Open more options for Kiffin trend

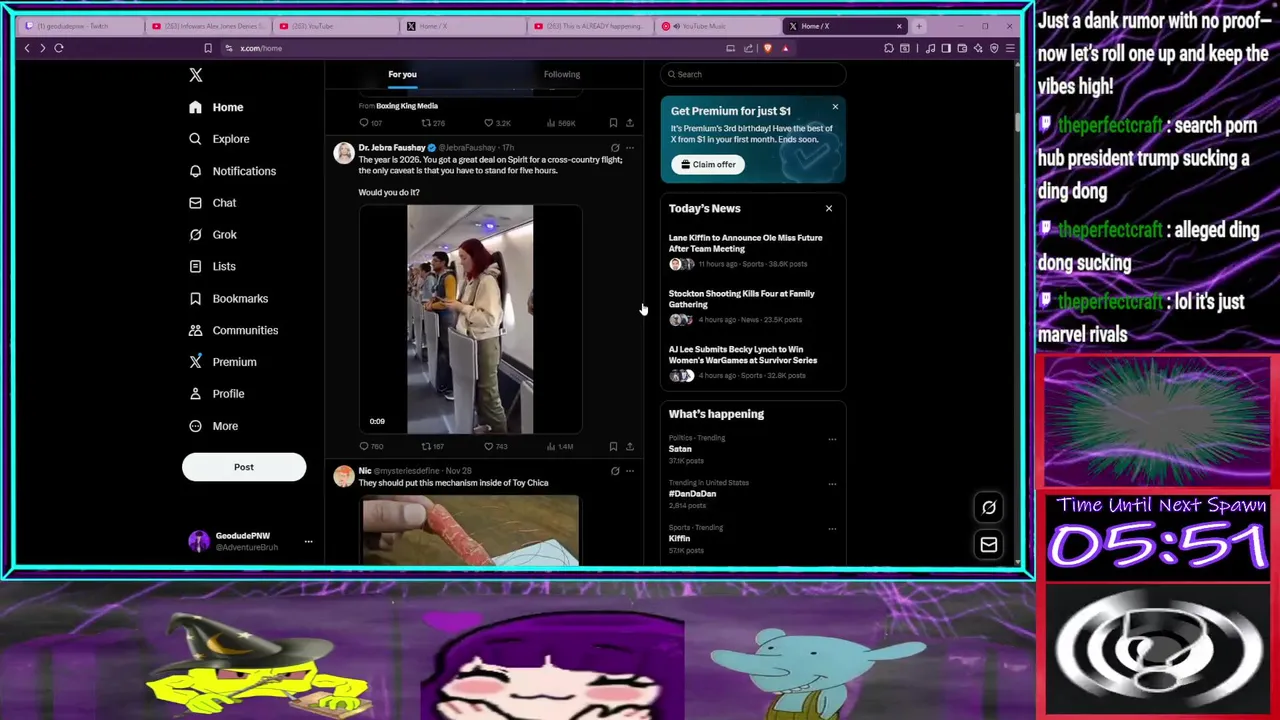[832, 528]
